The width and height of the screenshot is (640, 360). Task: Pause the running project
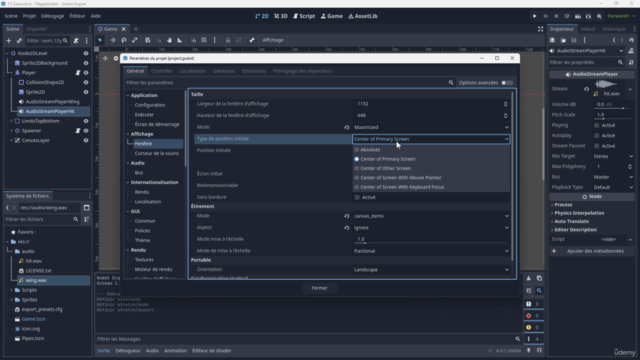[x=545, y=16]
